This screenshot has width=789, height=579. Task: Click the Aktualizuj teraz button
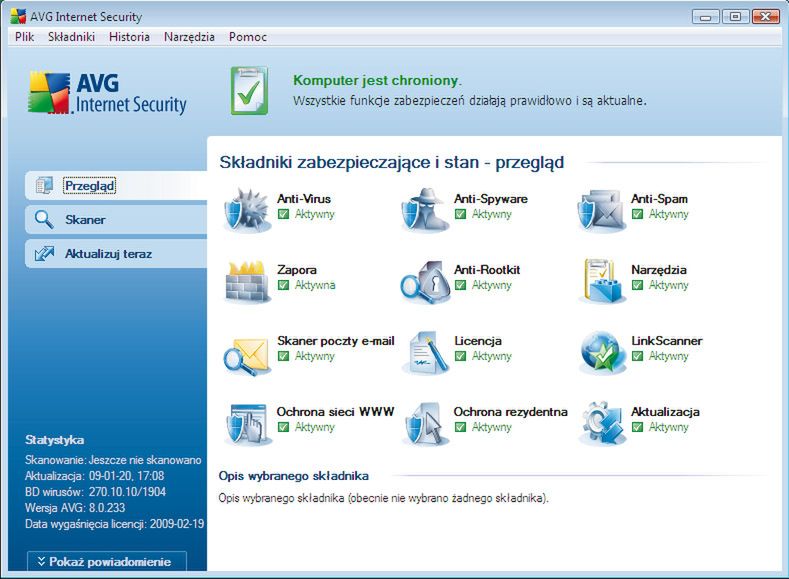(x=108, y=254)
